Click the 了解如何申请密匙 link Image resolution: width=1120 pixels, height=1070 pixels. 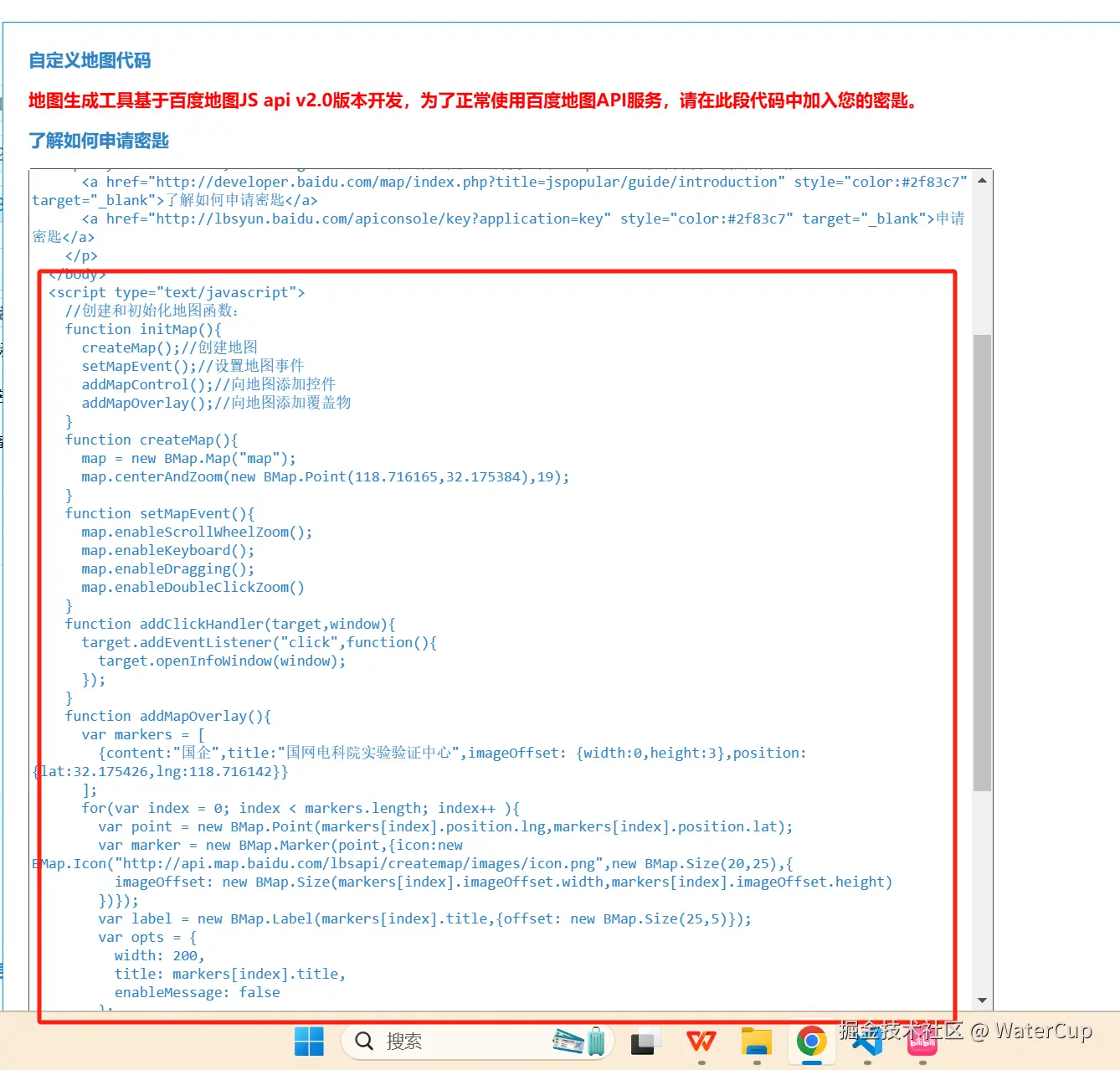(99, 141)
